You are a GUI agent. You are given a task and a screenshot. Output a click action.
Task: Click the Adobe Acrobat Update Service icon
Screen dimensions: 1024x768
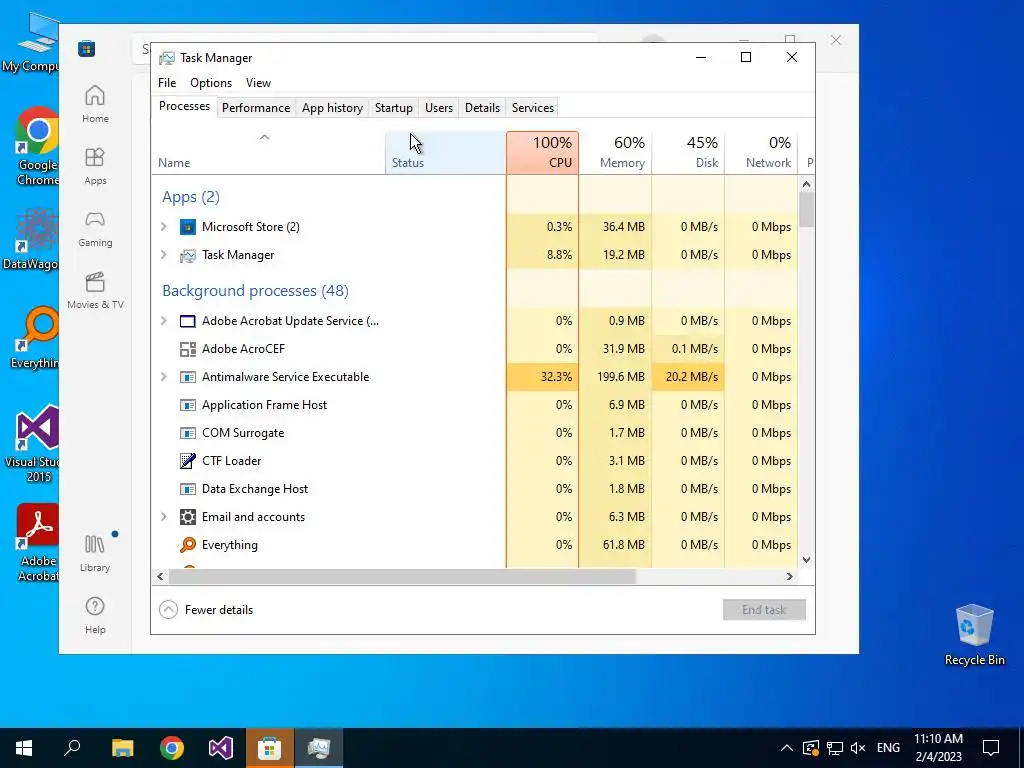tap(187, 321)
